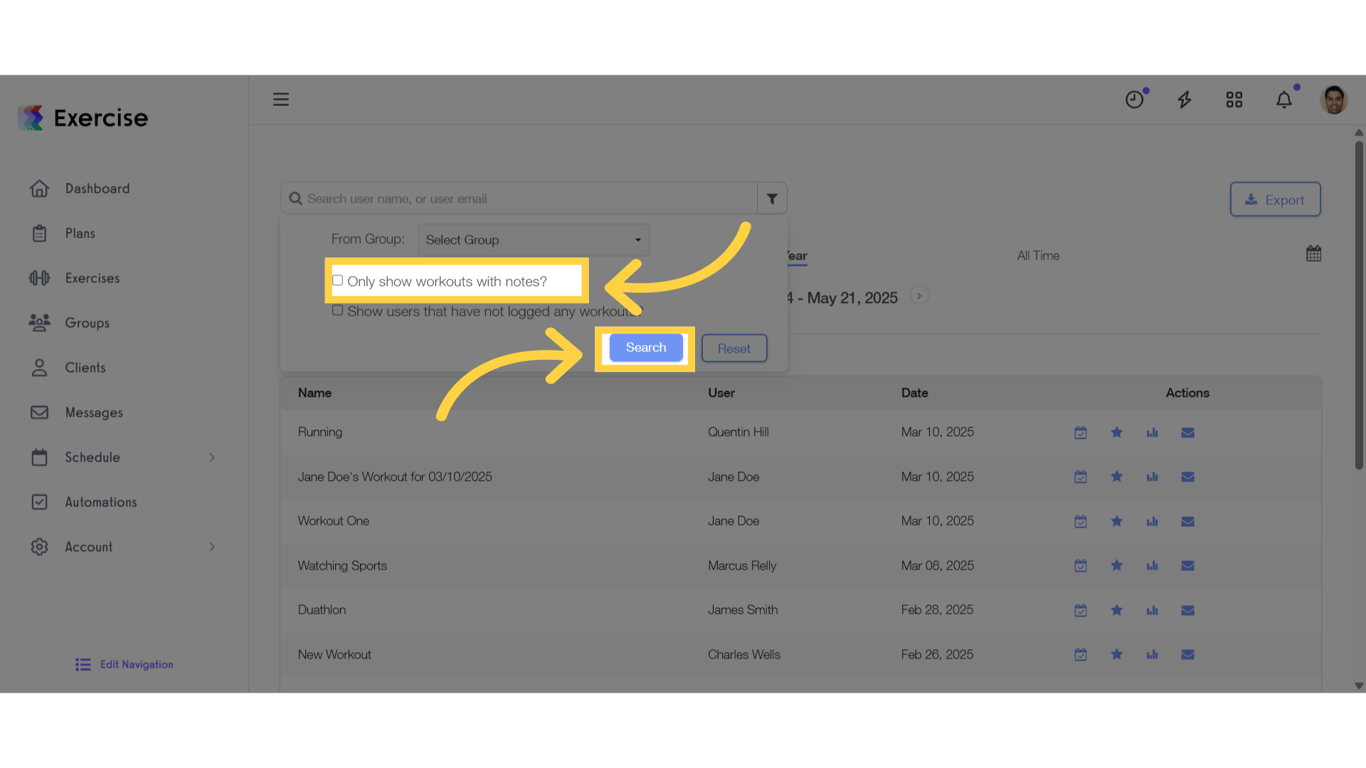
Task: Open notifications via the bell icon
Action: pos(1284,99)
